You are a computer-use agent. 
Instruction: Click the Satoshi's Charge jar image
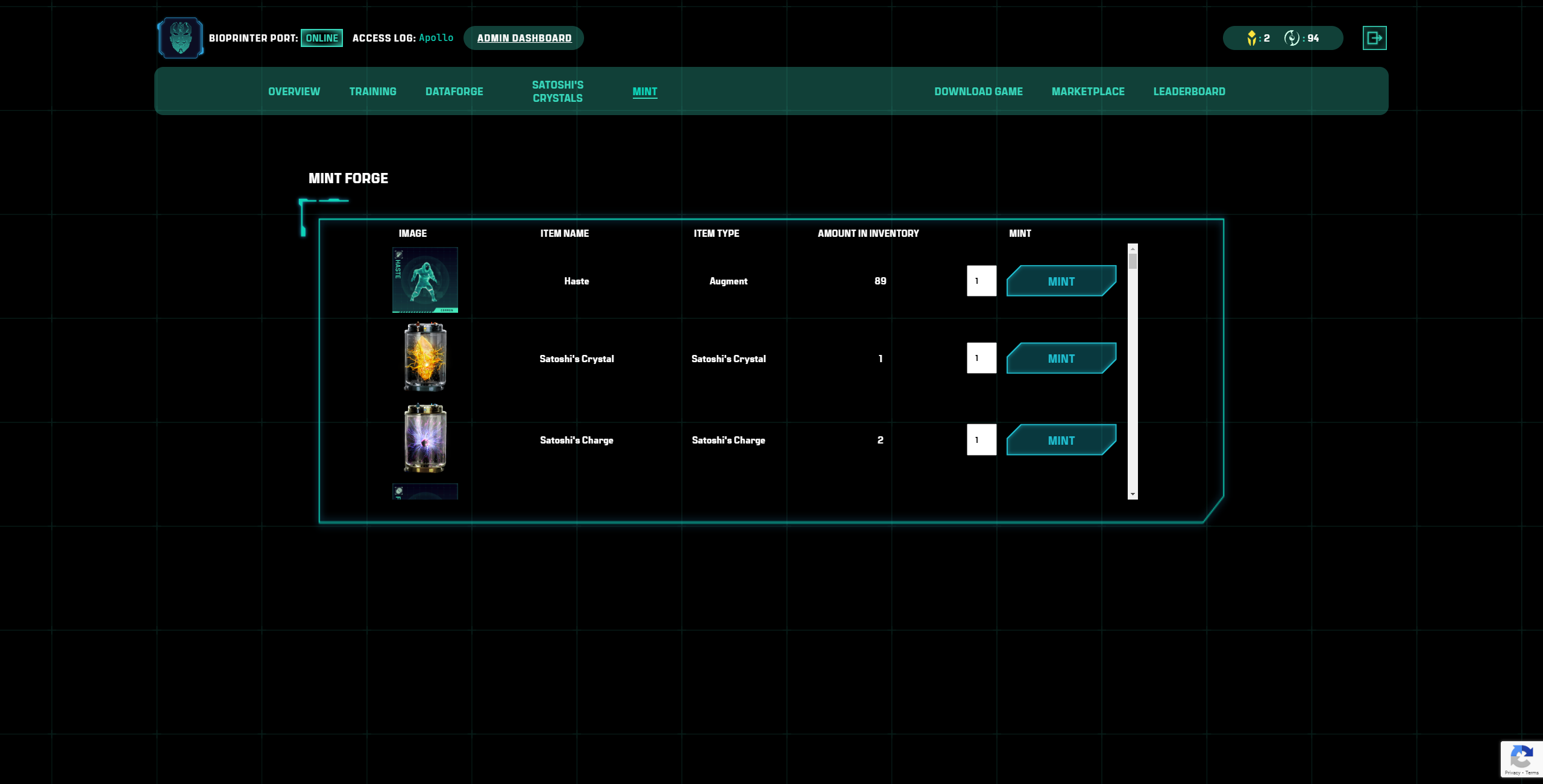pyautogui.click(x=425, y=439)
